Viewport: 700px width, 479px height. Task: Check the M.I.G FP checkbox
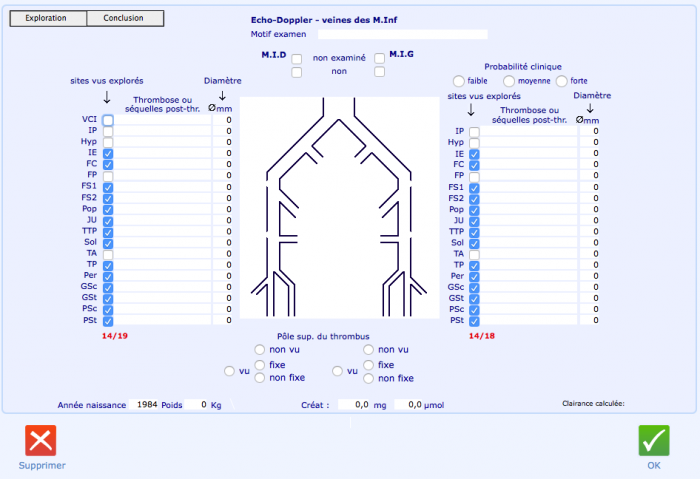[x=474, y=176]
